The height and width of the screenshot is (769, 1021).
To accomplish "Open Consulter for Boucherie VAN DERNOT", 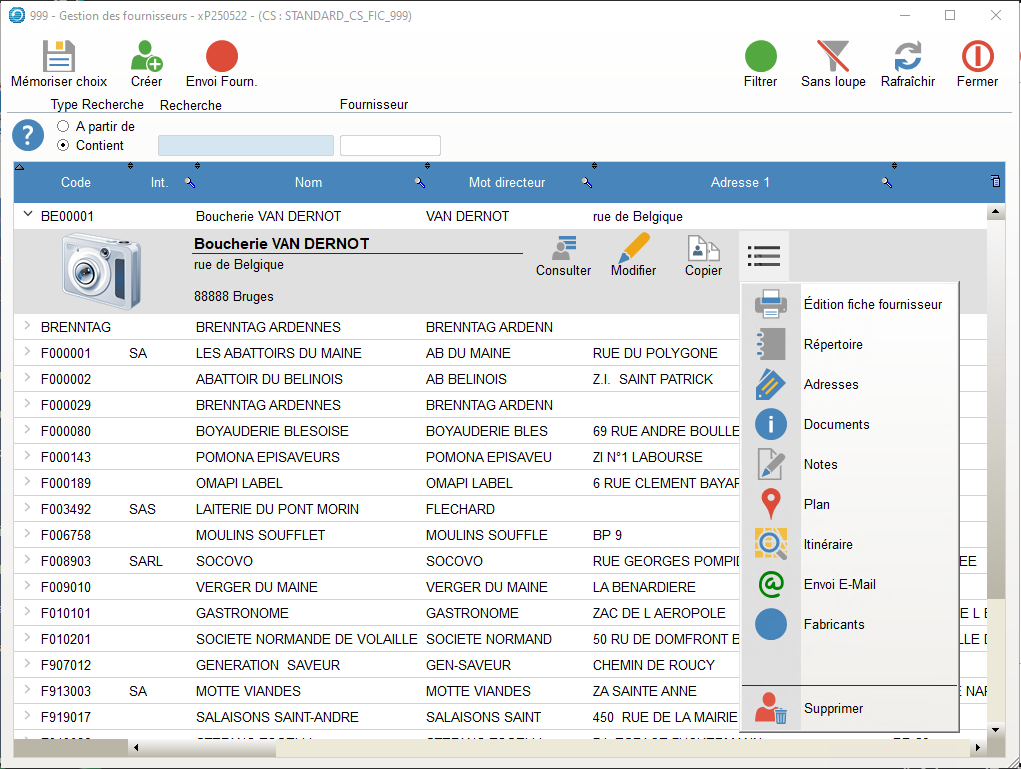I will (x=563, y=250).
